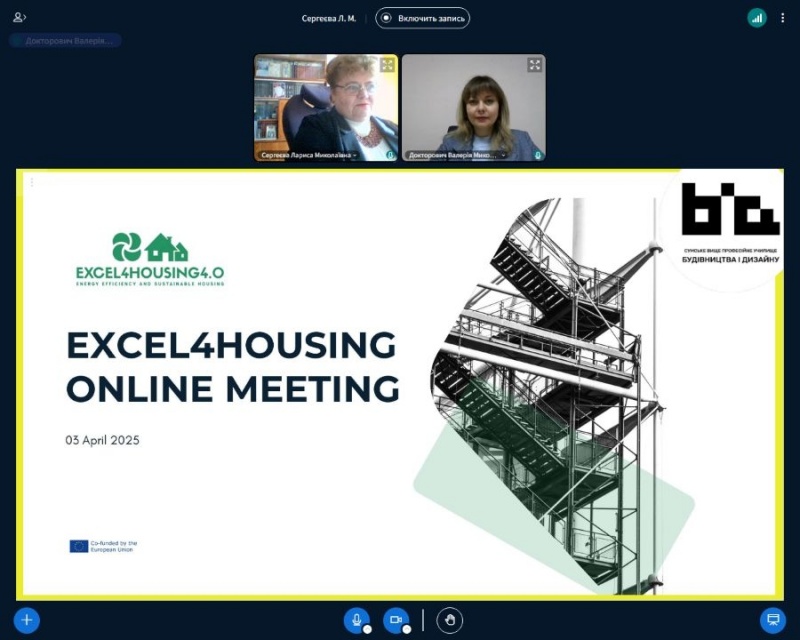Hide the presentation using bottom-right icon
Viewport: 800px width, 640px height.
click(772, 620)
